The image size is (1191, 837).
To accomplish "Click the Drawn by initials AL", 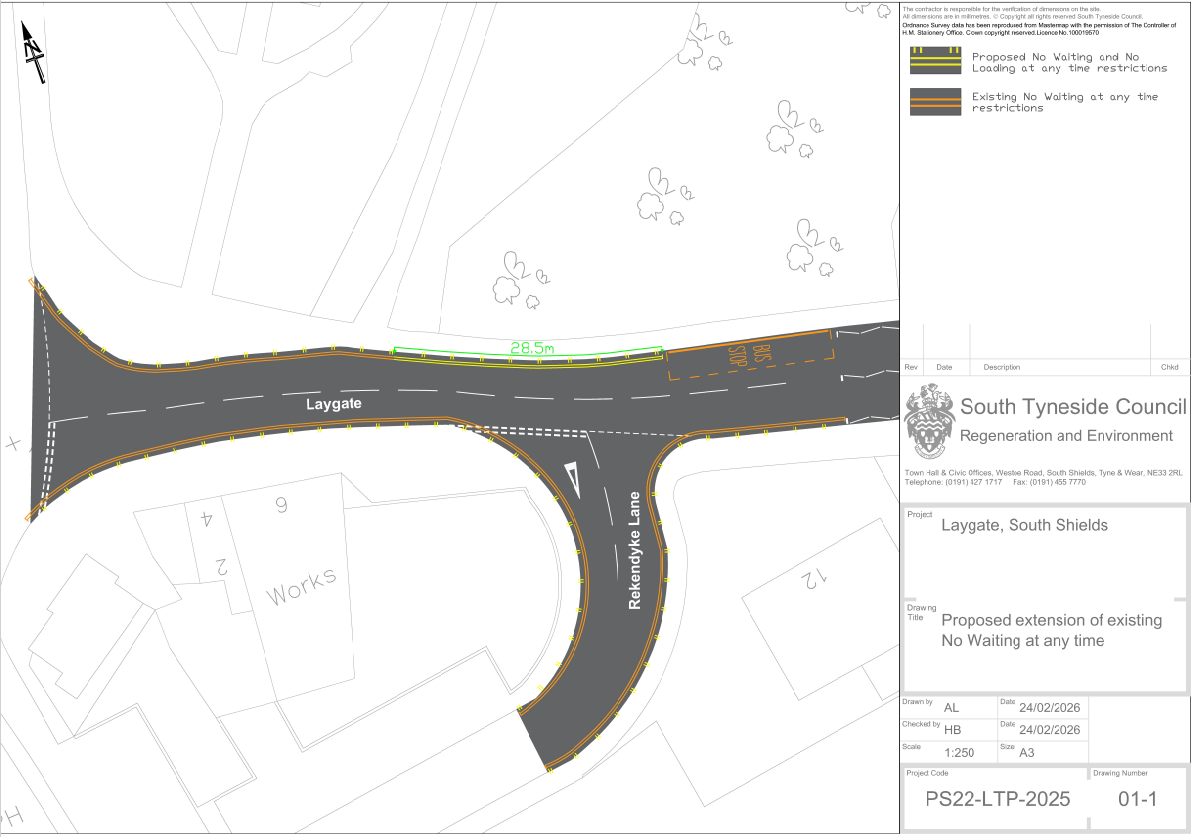I will coord(951,707).
